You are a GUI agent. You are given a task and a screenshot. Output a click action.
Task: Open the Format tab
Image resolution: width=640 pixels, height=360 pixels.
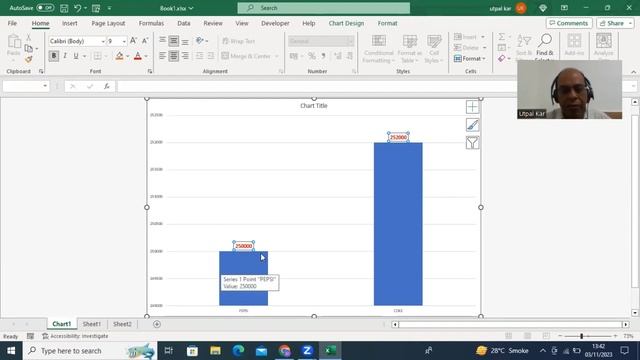(x=387, y=23)
